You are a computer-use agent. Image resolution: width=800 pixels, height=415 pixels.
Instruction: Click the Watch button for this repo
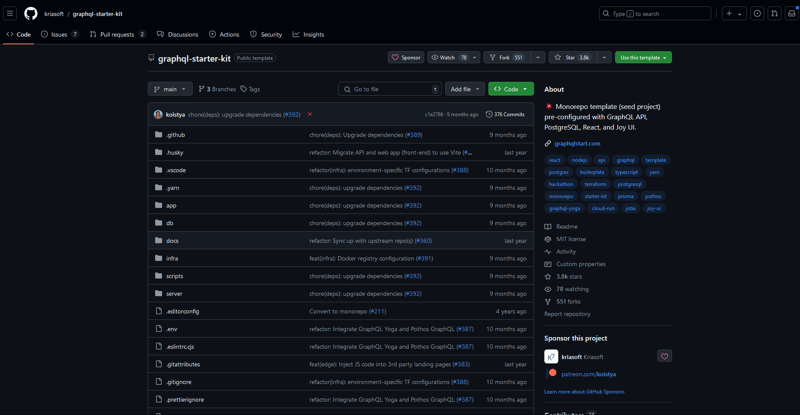(449, 58)
